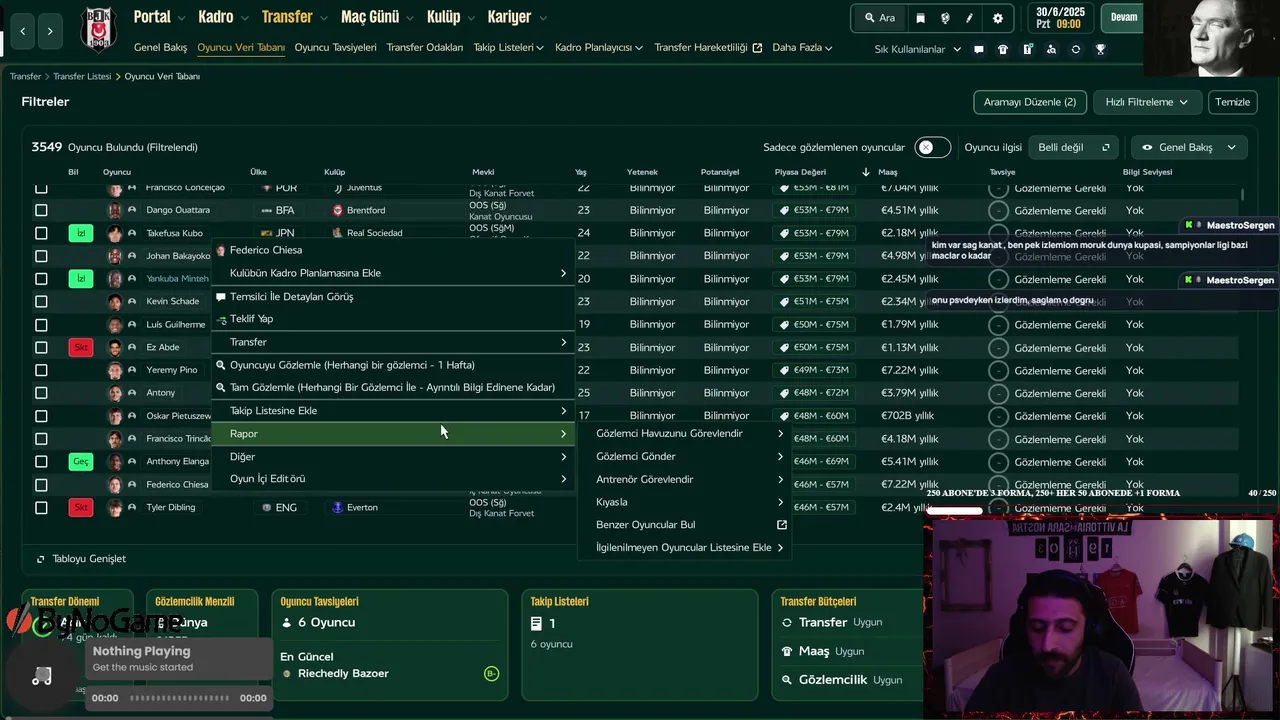The height and width of the screenshot is (720, 1280).
Task: Click the Aramayı Düzenle (2) button
Action: 1030,102
